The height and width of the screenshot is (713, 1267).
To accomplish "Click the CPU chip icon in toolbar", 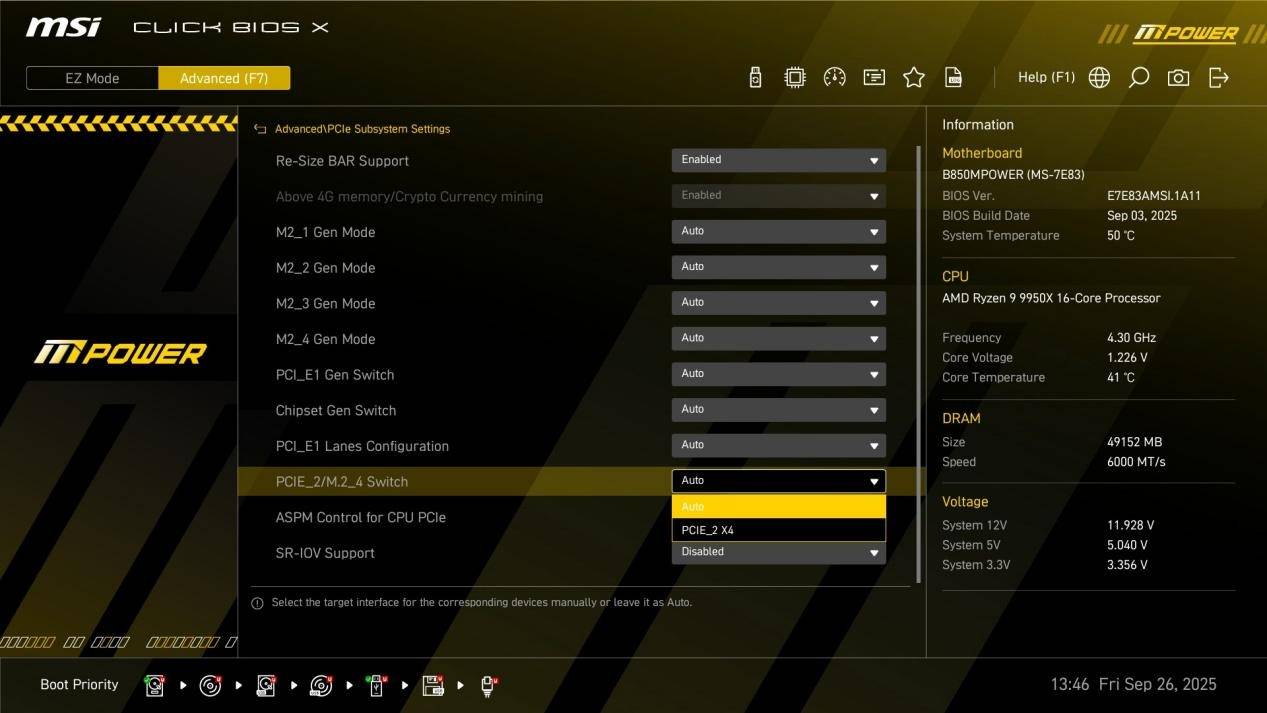I will (795, 78).
